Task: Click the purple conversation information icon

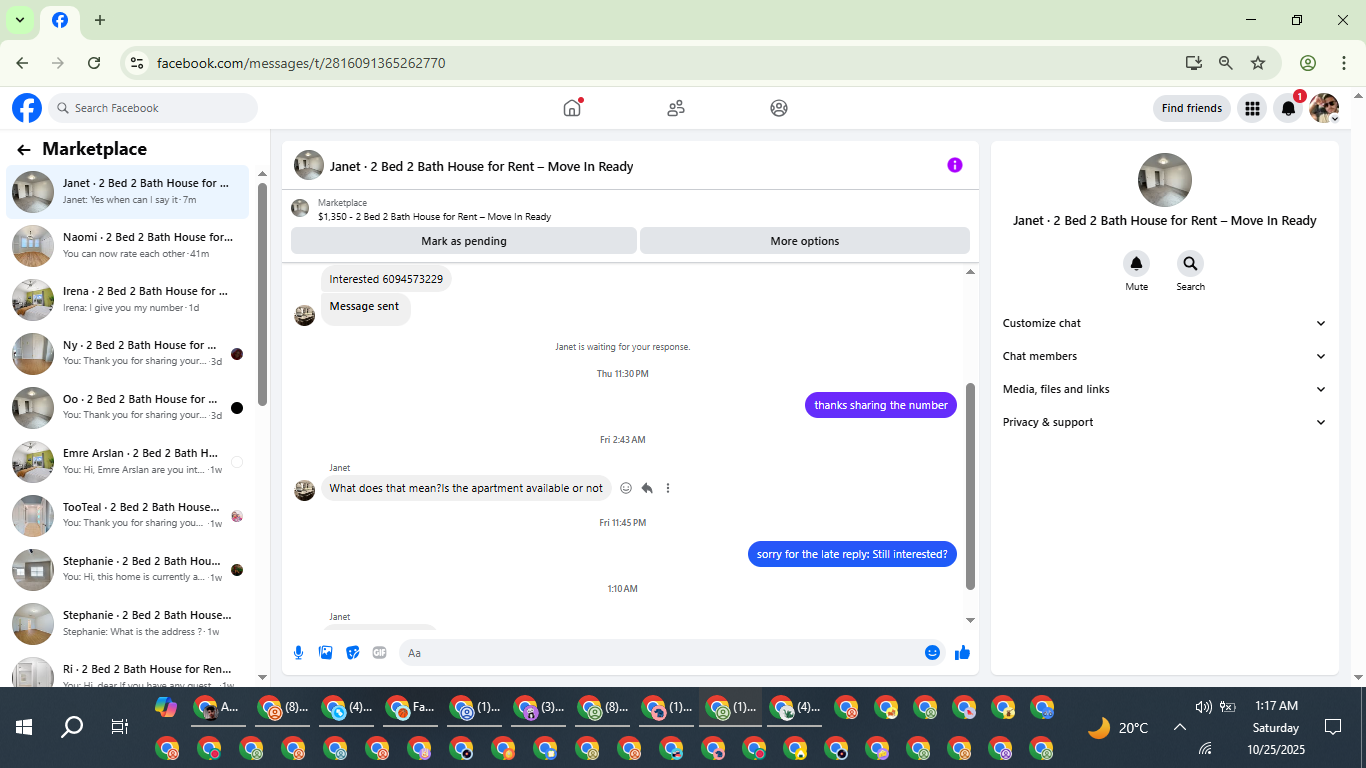Action: tap(955, 165)
